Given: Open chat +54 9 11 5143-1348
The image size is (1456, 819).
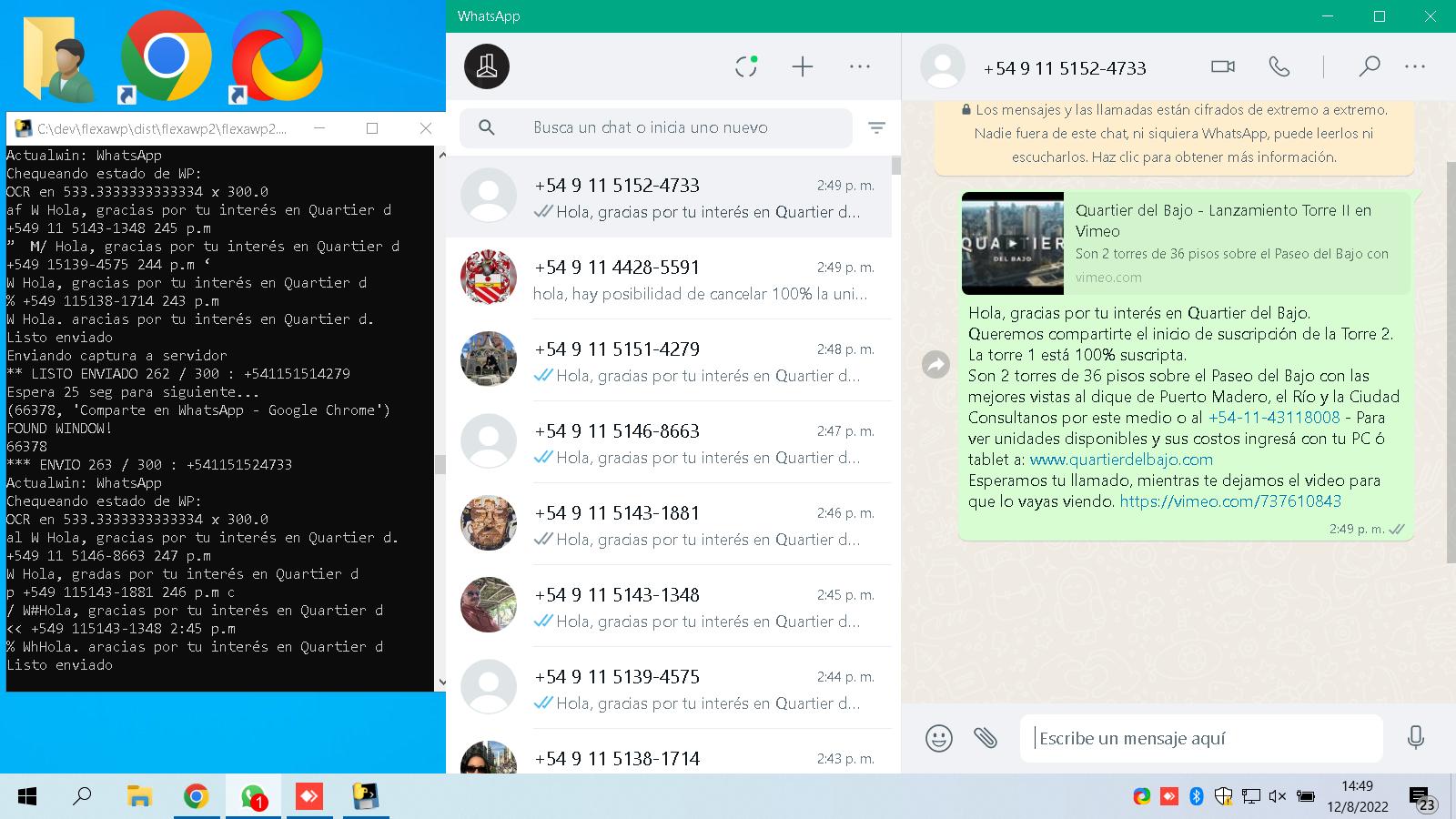Looking at the screenshot, I should [x=669, y=606].
